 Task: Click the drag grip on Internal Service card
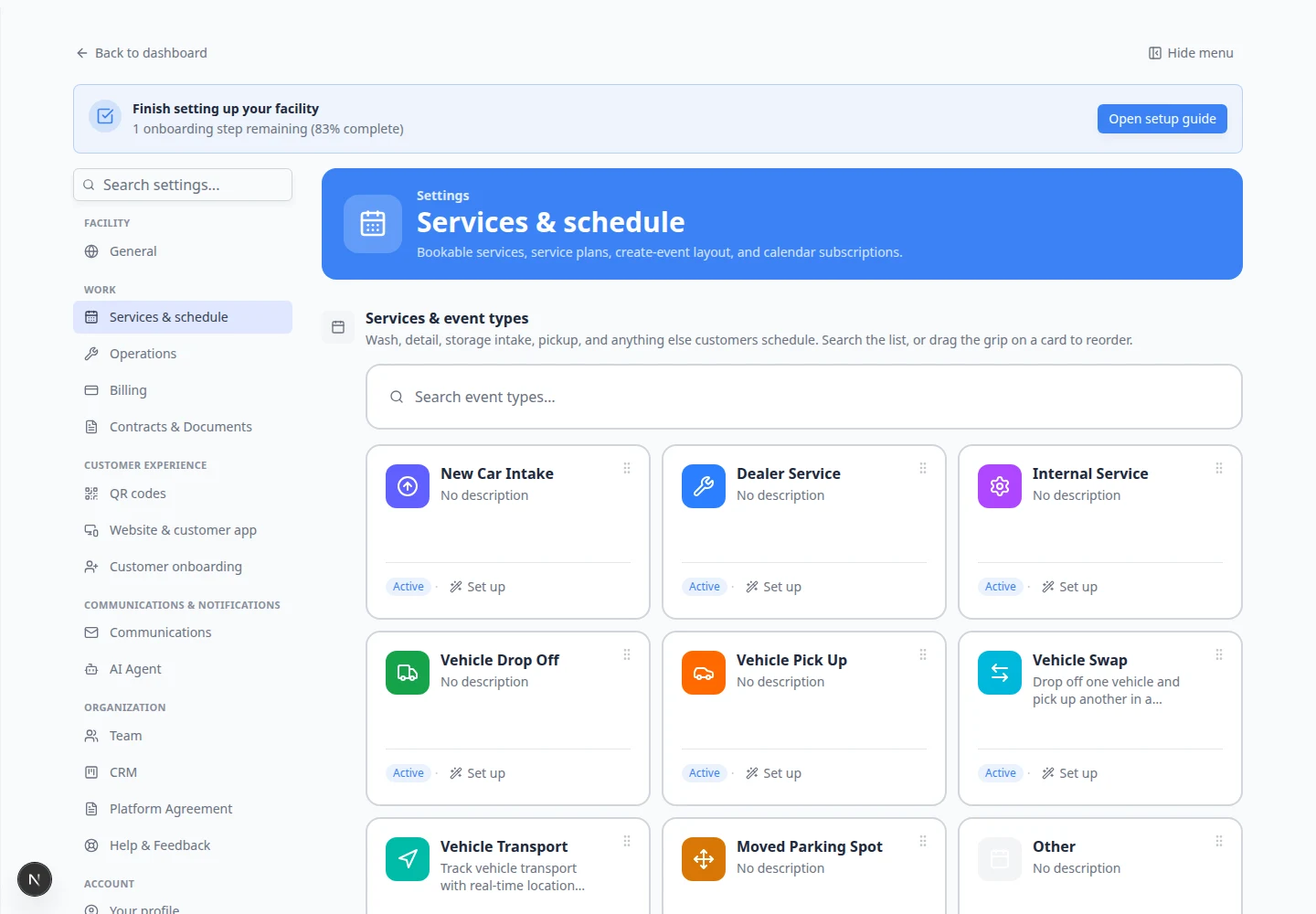(1219, 468)
